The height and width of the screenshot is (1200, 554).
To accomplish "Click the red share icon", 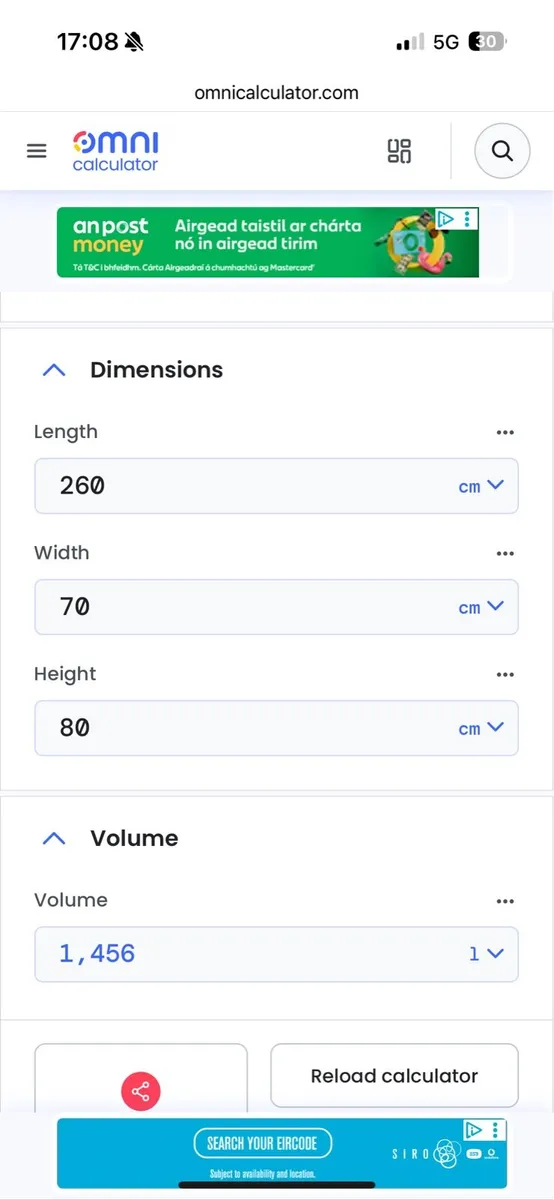I will (x=141, y=1091).
